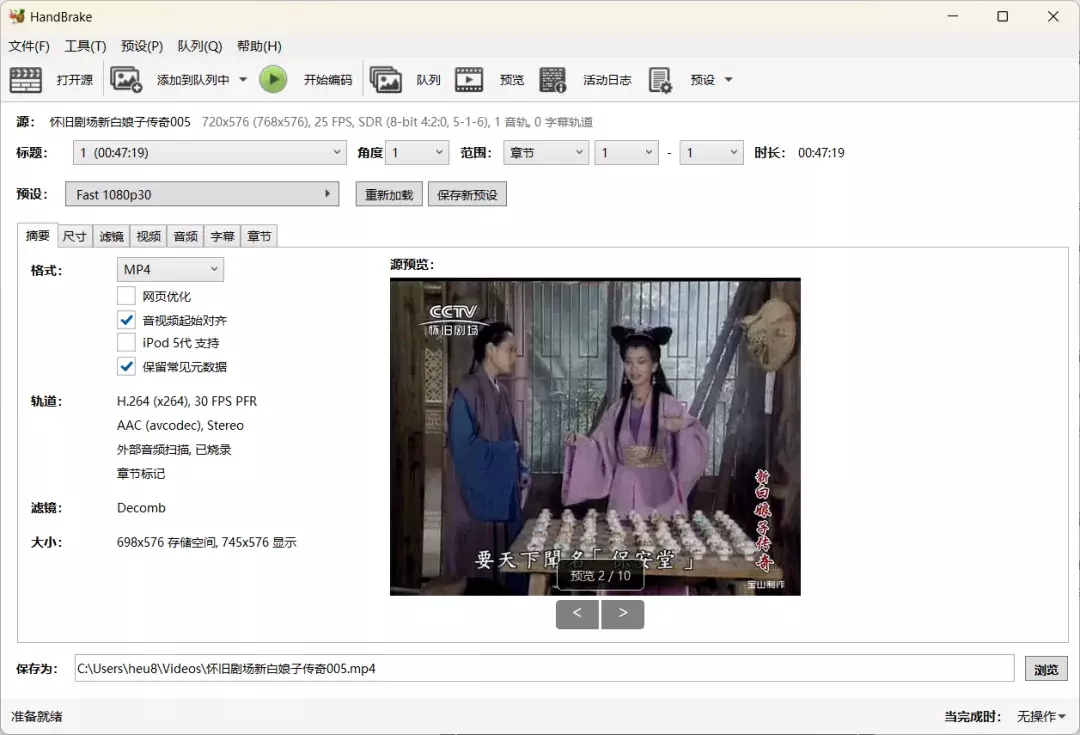Screen dimensions: 1080x735
Task: Click the 保存为 file path field
Action: tap(544, 669)
